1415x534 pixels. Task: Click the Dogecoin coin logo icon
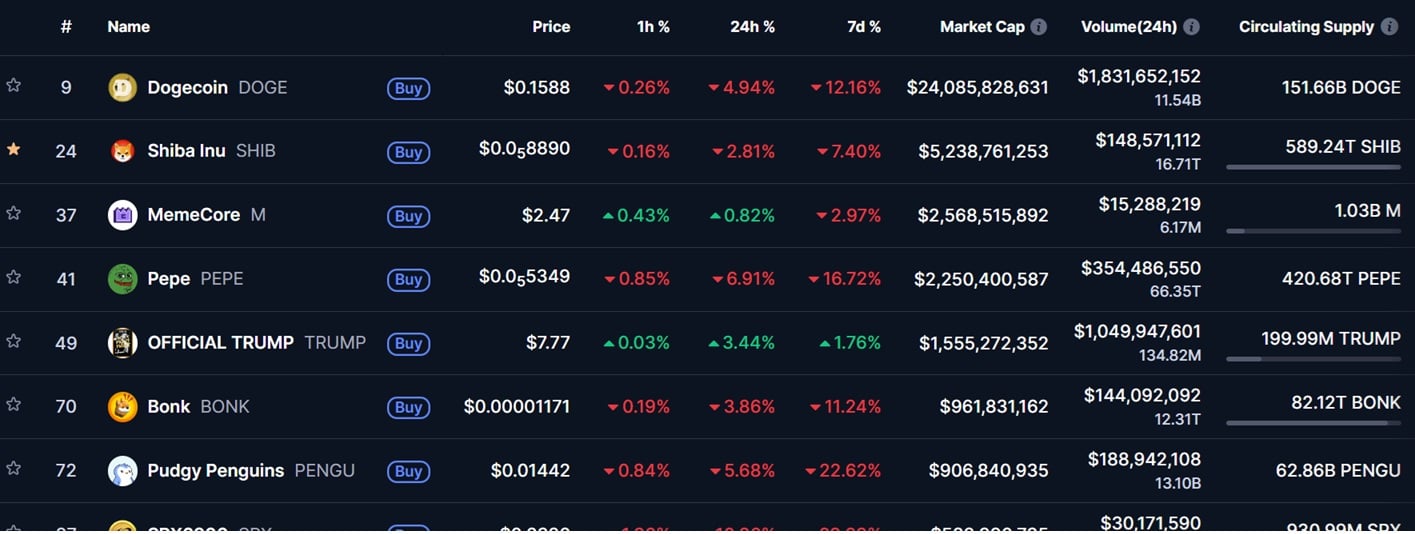(x=122, y=87)
